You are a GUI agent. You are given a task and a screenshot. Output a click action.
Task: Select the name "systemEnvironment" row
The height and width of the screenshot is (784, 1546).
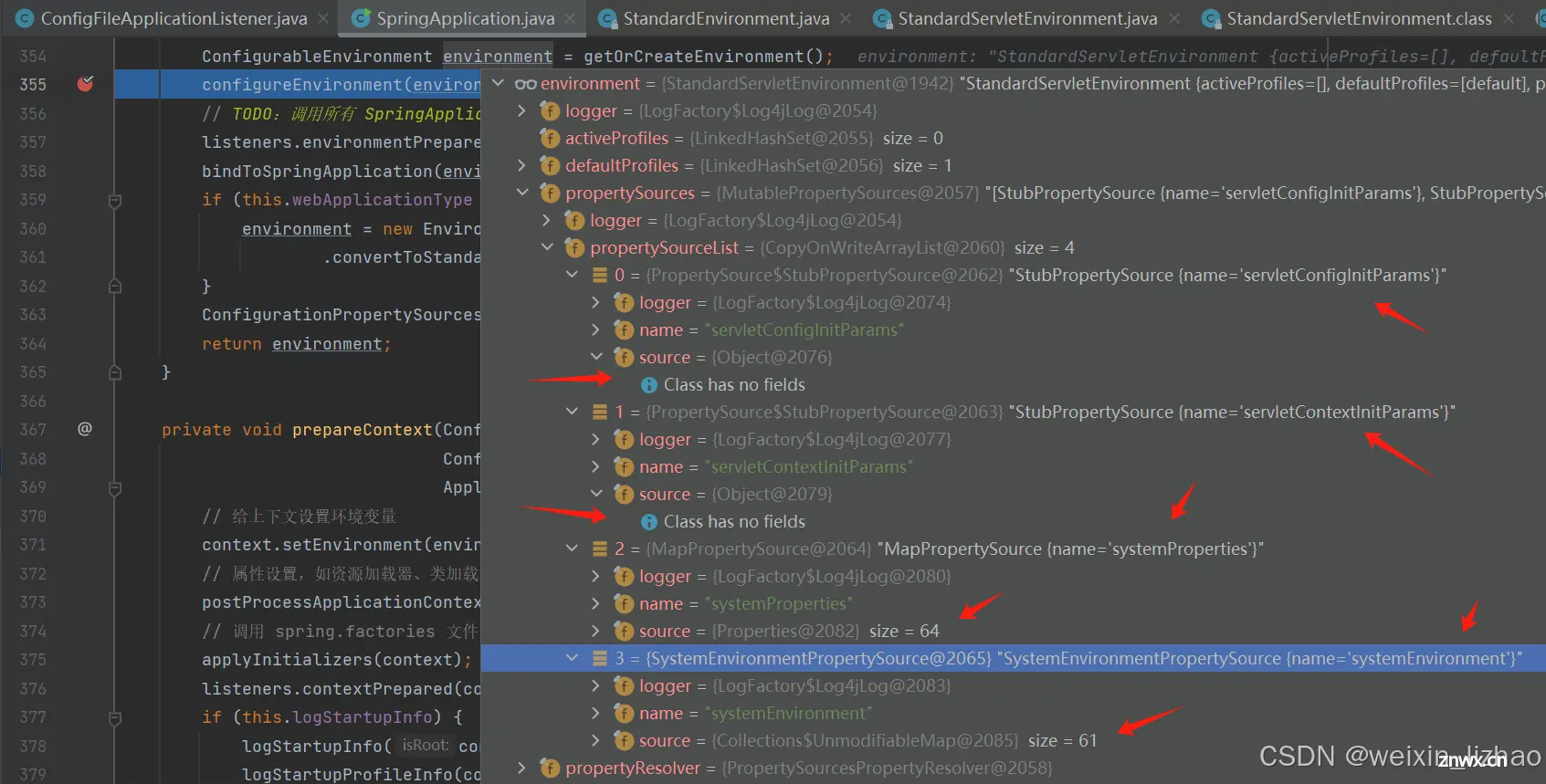point(1014,713)
